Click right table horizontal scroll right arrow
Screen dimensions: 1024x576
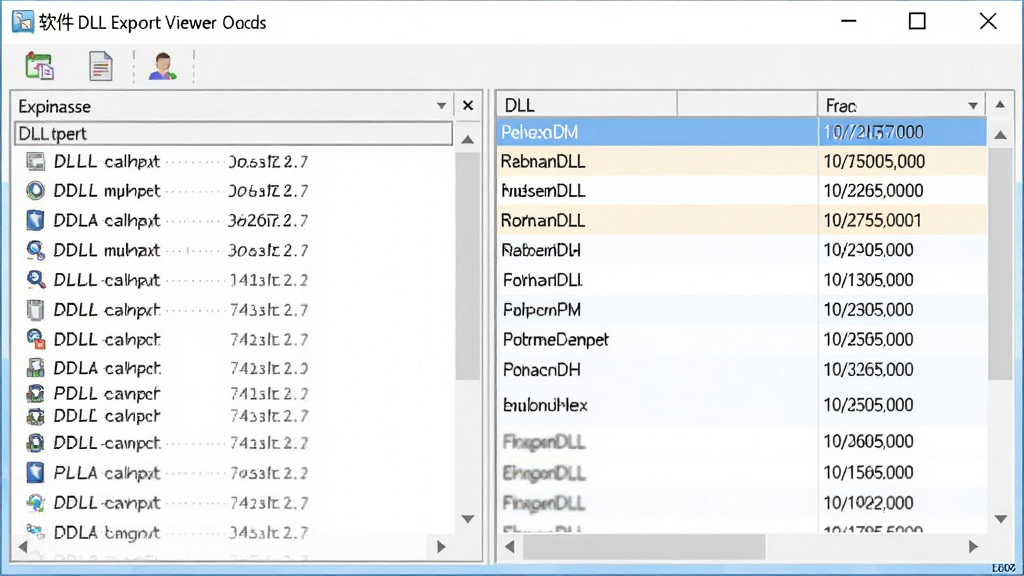[973, 546]
